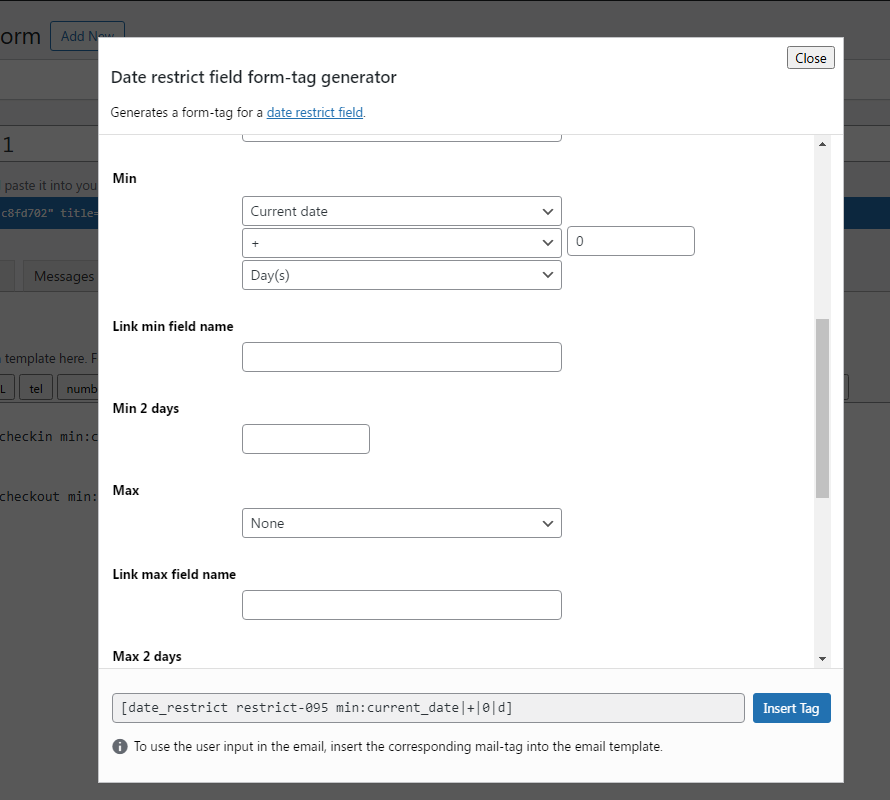Open the Min Day(s) unit dropdown

[x=401, y=275]
